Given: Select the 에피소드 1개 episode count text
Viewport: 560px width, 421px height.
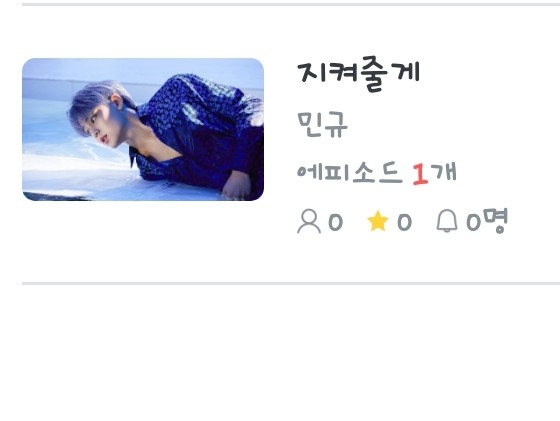Looking at the screenshot, I should click(x=377, y=173).
